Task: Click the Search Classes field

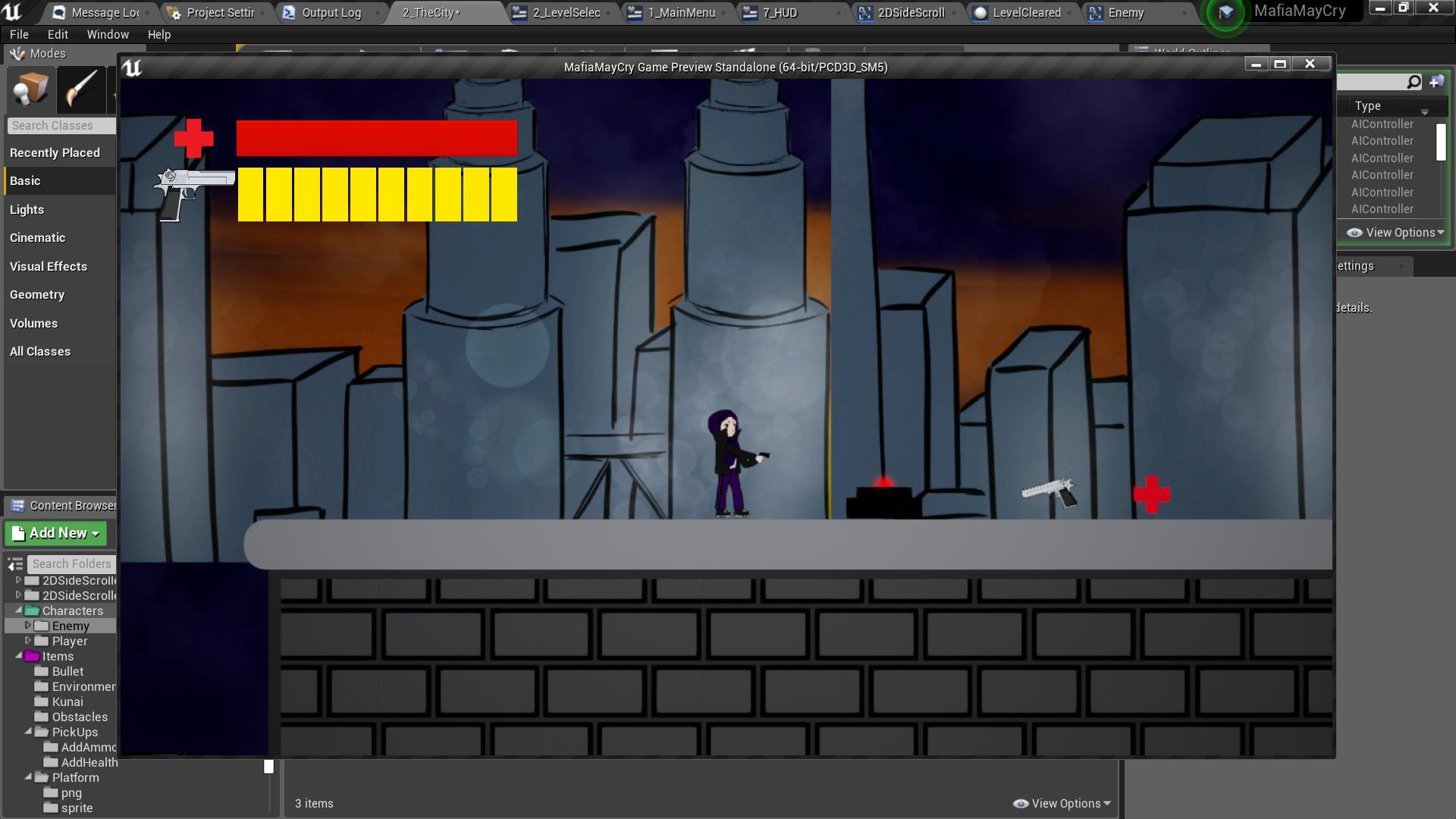Action: point(61,126)
